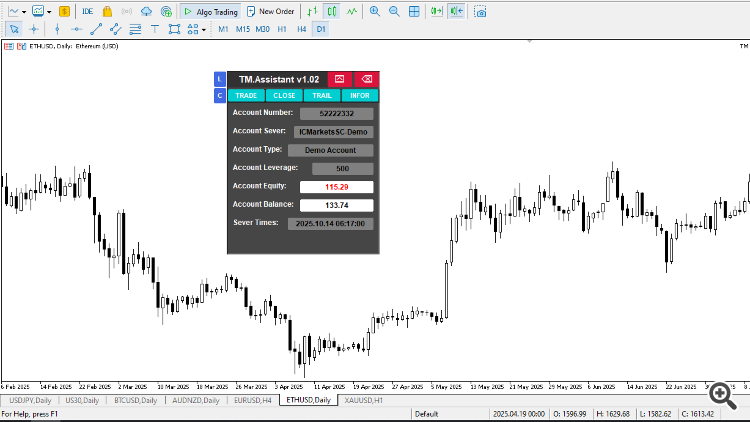Click the Demo Account type field
Screen dimensions: 750x422
point(331,150)
